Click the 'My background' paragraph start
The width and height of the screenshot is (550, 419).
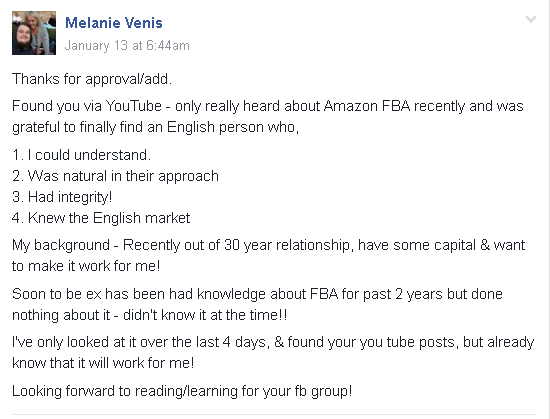pos(61,245)
